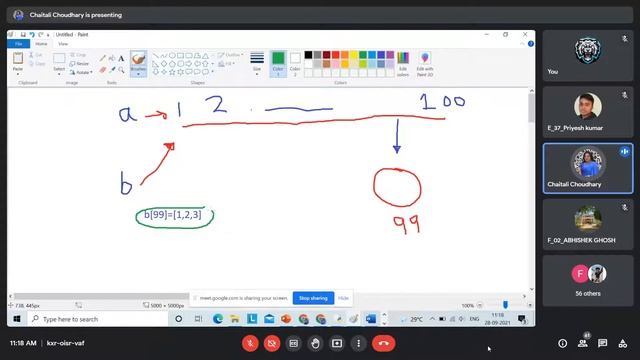Click Edit with Paint 3D
The image size is (640, 360).
(x=425, y=64)
